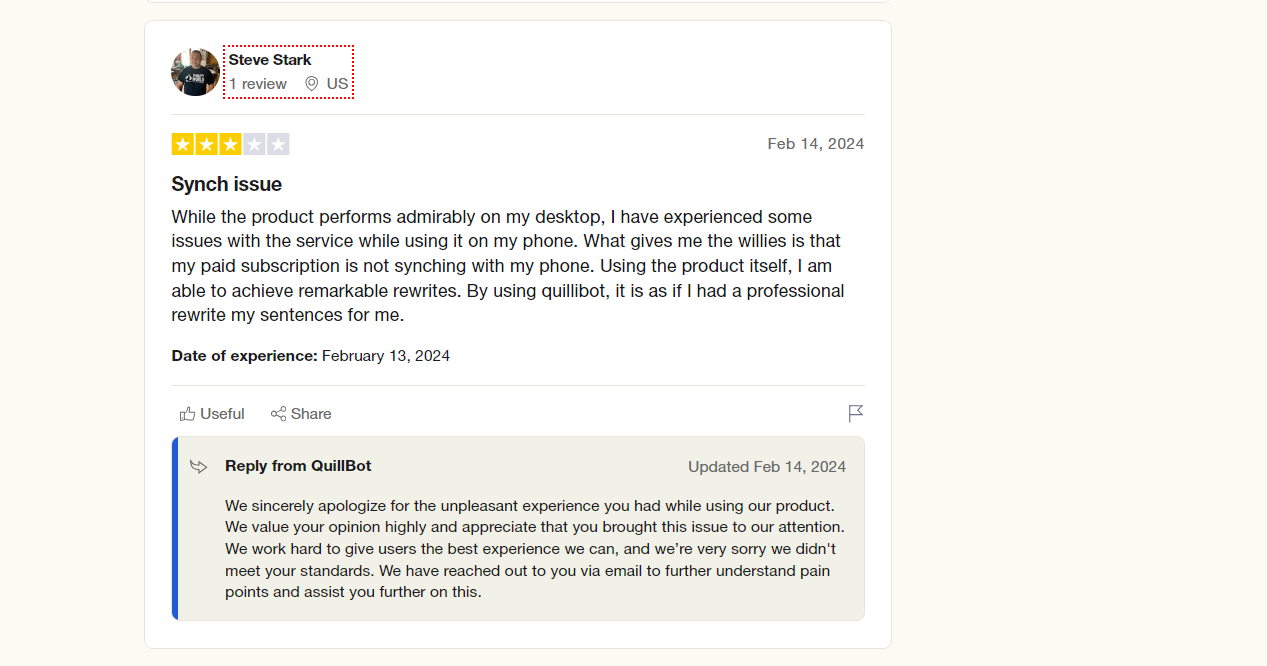Click the second yellow rating star
Screen dimensions: 1267x666
(x=206, y=144)
